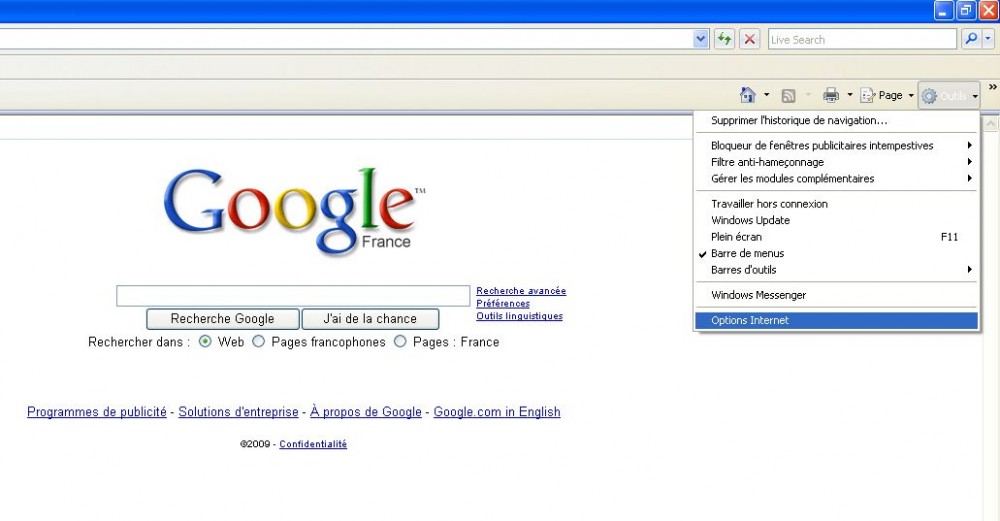Click the Print icon

[x=831, y=96]
